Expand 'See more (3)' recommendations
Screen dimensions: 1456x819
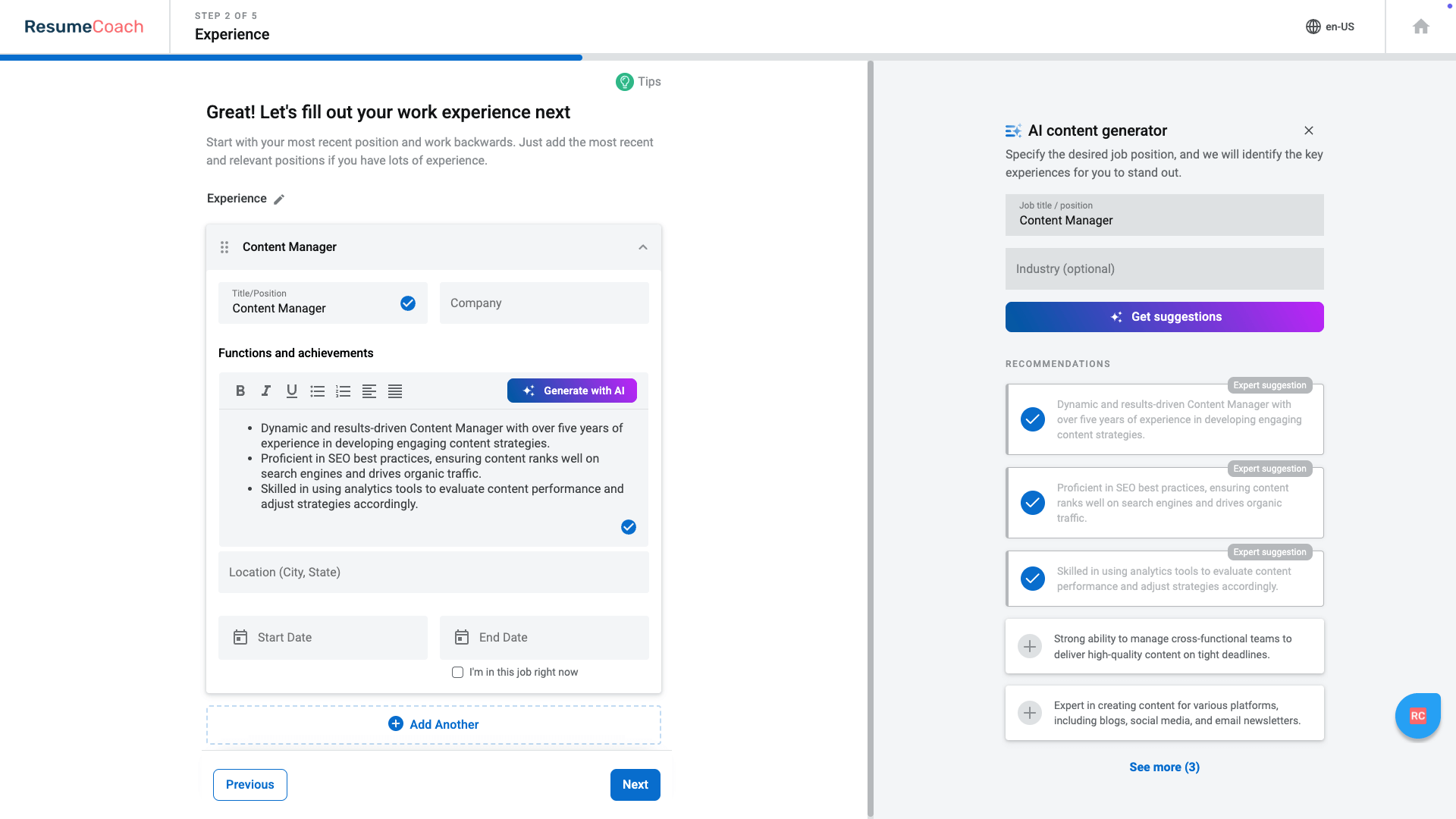coord(1164,767)
